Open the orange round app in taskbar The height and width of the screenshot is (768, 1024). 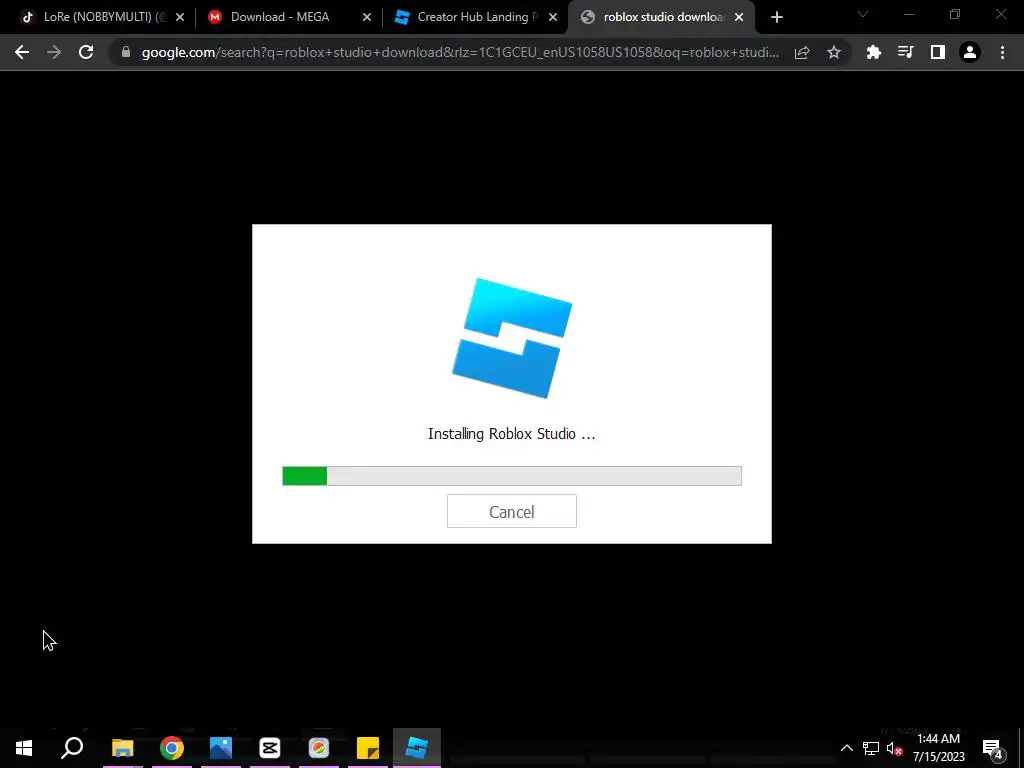319,748
